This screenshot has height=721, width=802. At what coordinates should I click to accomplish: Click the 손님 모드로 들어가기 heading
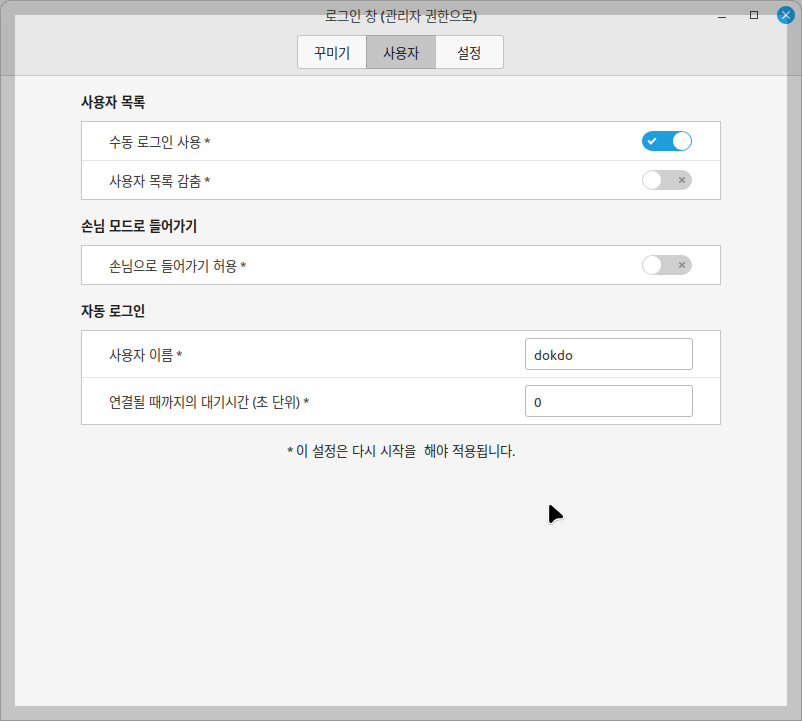click(139, 226)
